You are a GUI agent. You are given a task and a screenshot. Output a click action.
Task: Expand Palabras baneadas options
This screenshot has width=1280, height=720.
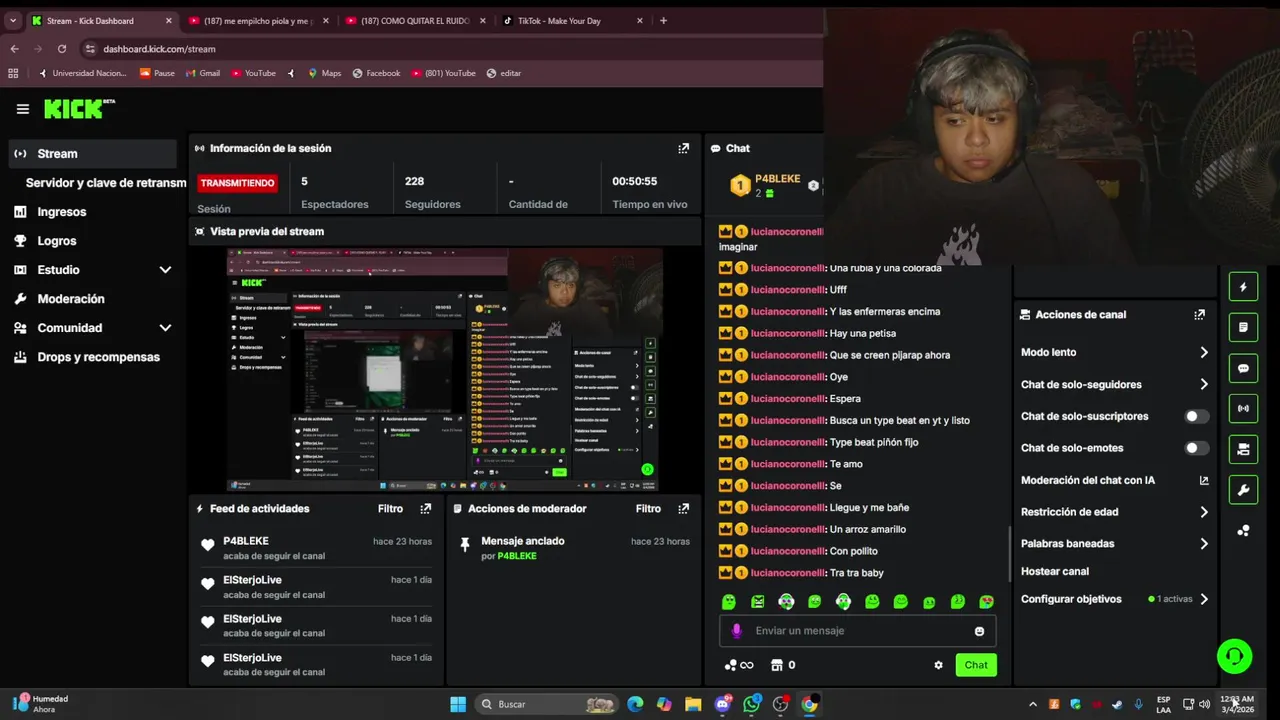tap(1203, 544)
